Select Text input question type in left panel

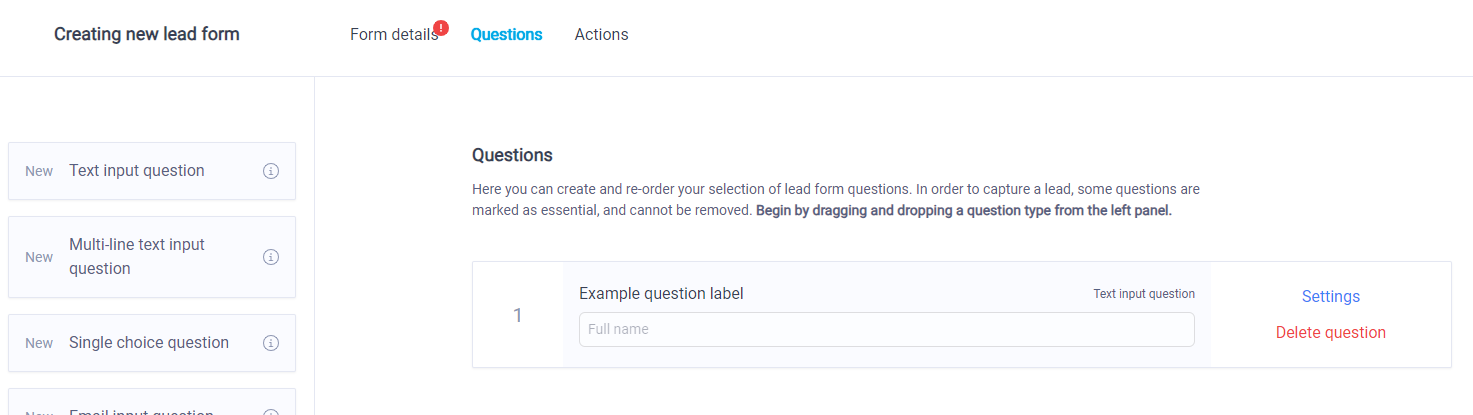(x=137, y=171)
